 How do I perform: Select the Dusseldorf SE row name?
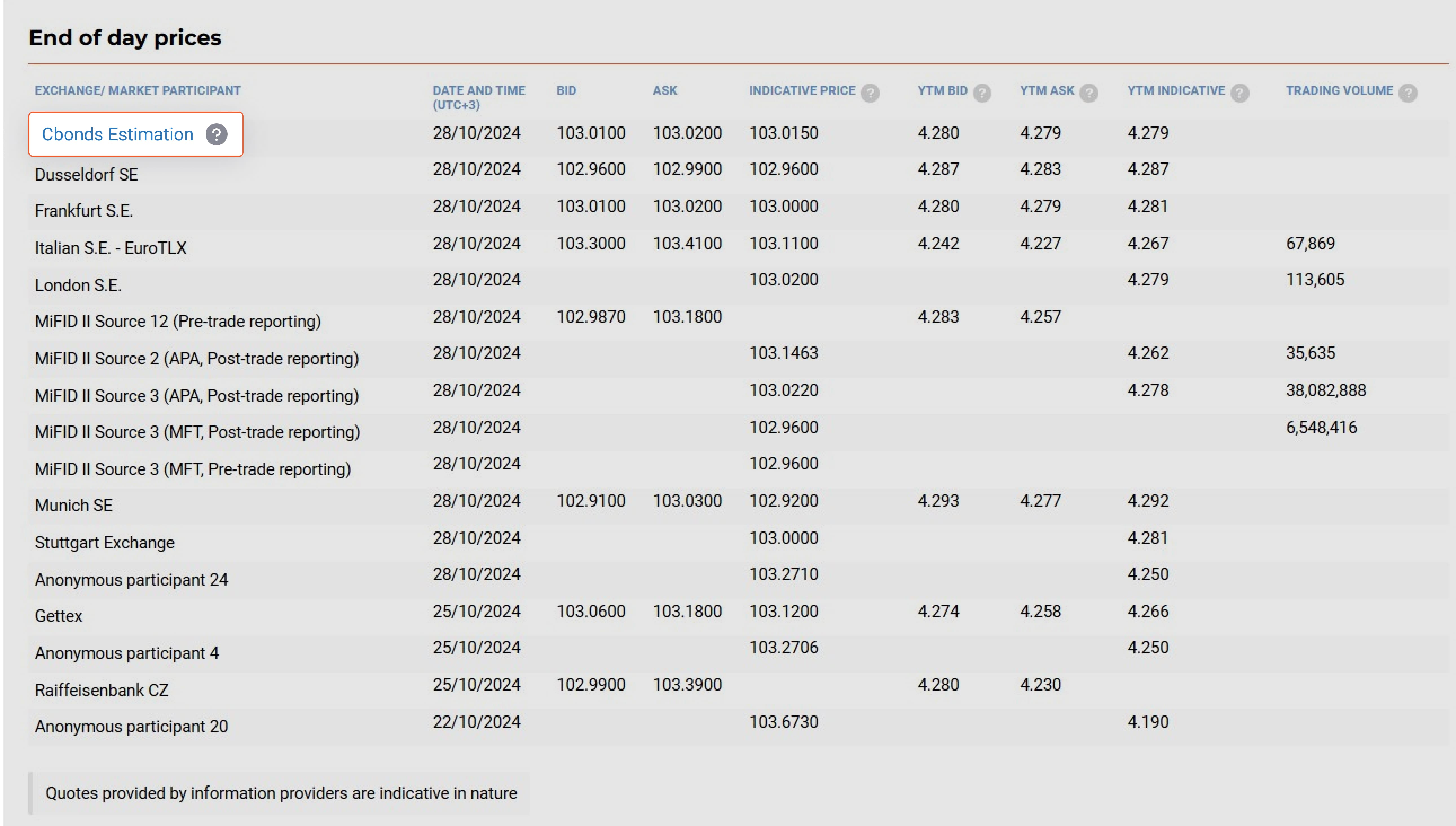pyautogui.click(x=86, y=174)
